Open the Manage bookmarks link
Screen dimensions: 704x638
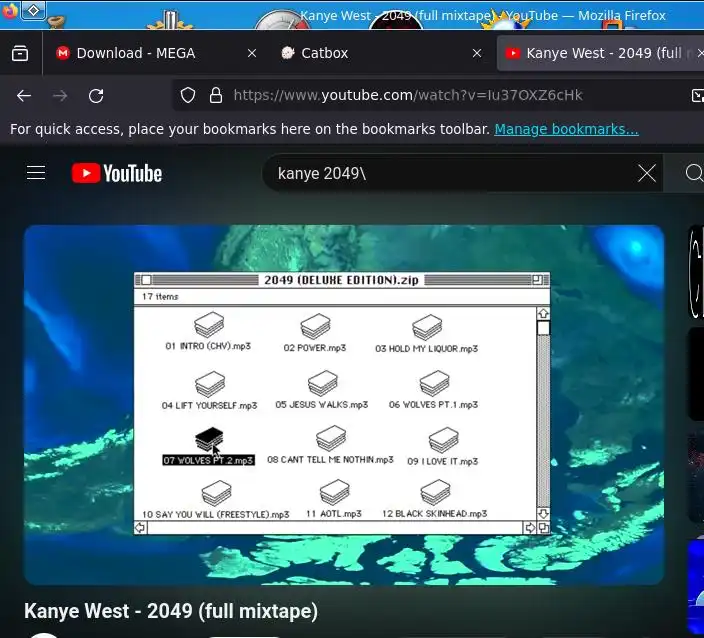click(x=566, y=129)
